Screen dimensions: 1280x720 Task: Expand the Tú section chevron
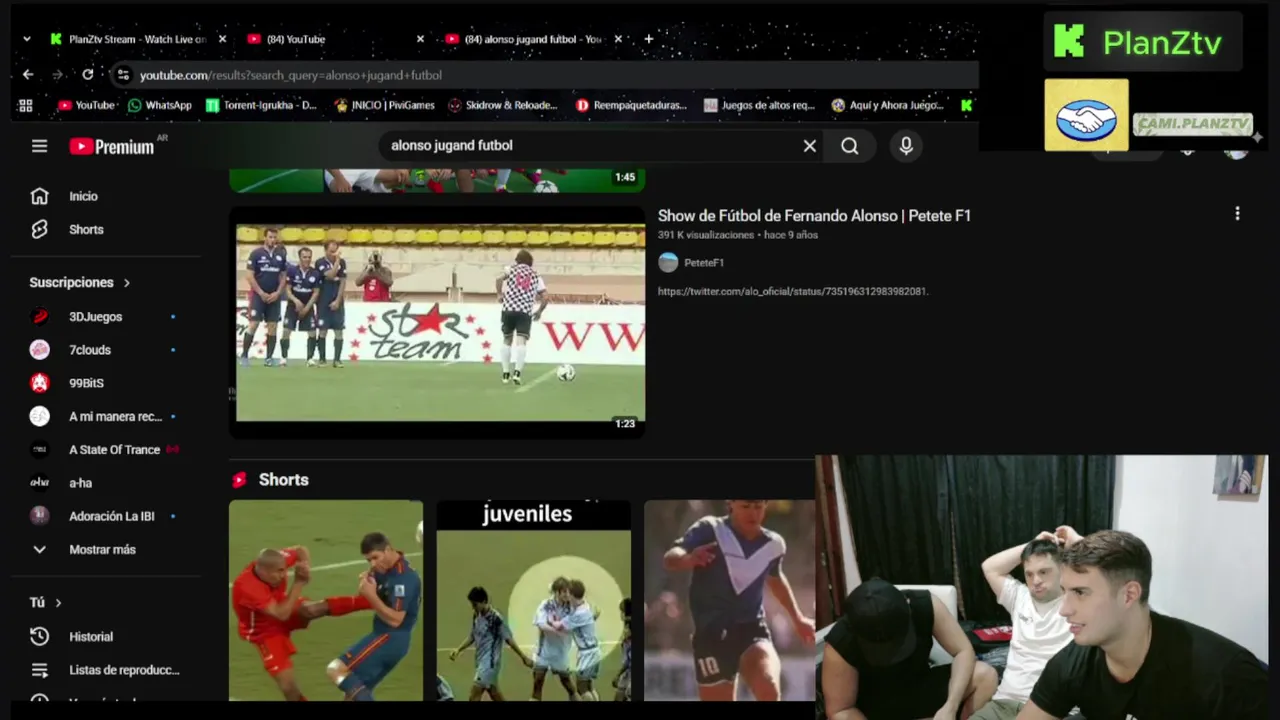click(x=58, y=603)
